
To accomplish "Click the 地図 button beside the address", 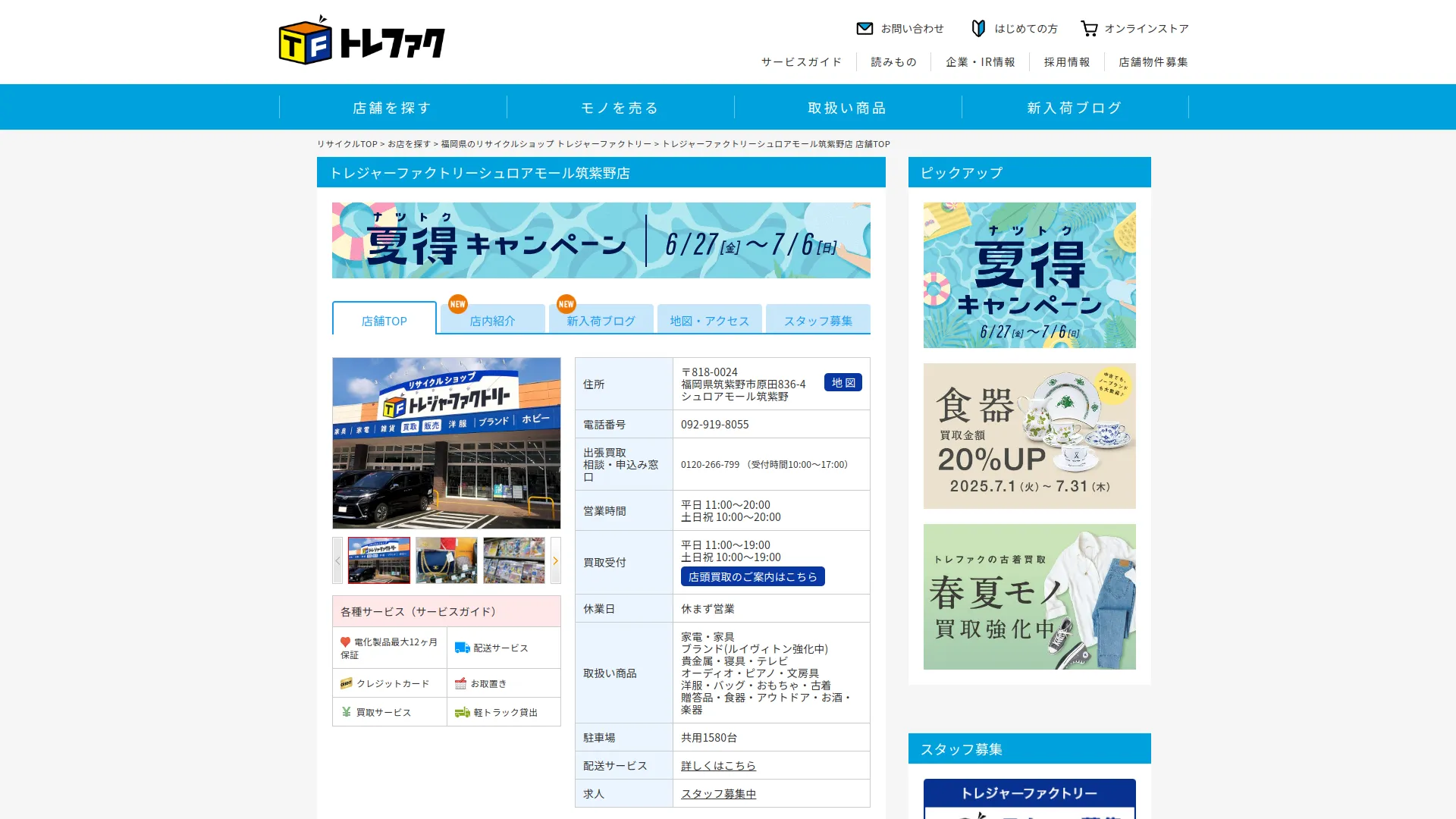I will point(843,382).
